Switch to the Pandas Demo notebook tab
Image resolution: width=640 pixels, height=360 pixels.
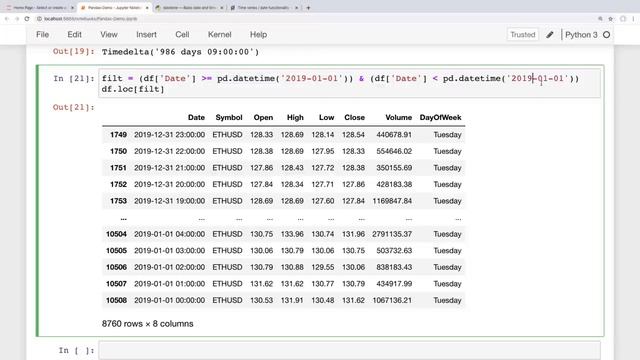pos(114,8)
